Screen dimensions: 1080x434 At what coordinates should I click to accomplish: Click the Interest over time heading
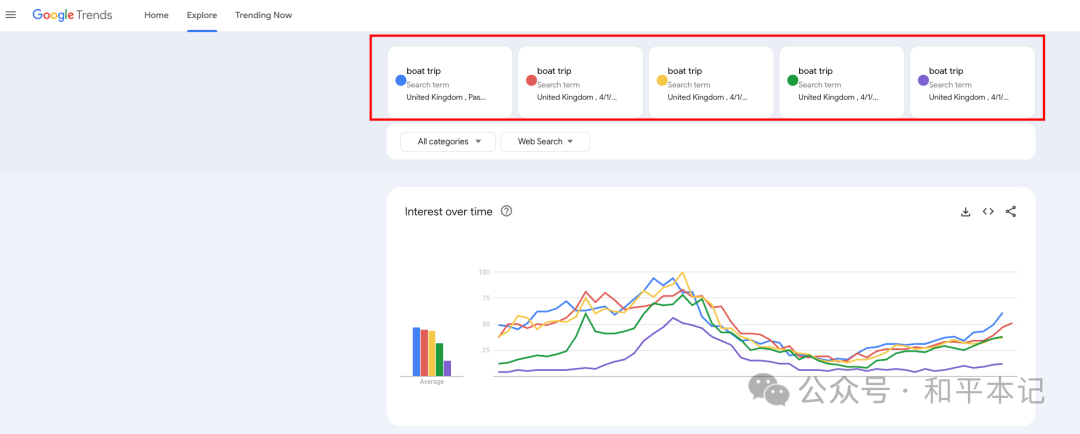tap(448, 211)
